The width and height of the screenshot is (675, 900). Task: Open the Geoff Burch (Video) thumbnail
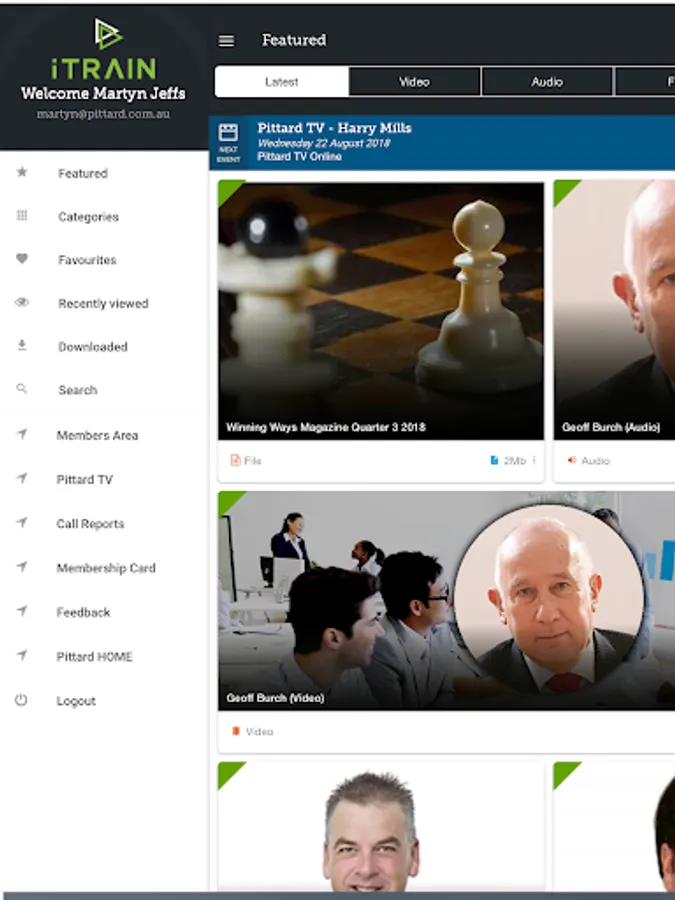[x=447, y=600]
